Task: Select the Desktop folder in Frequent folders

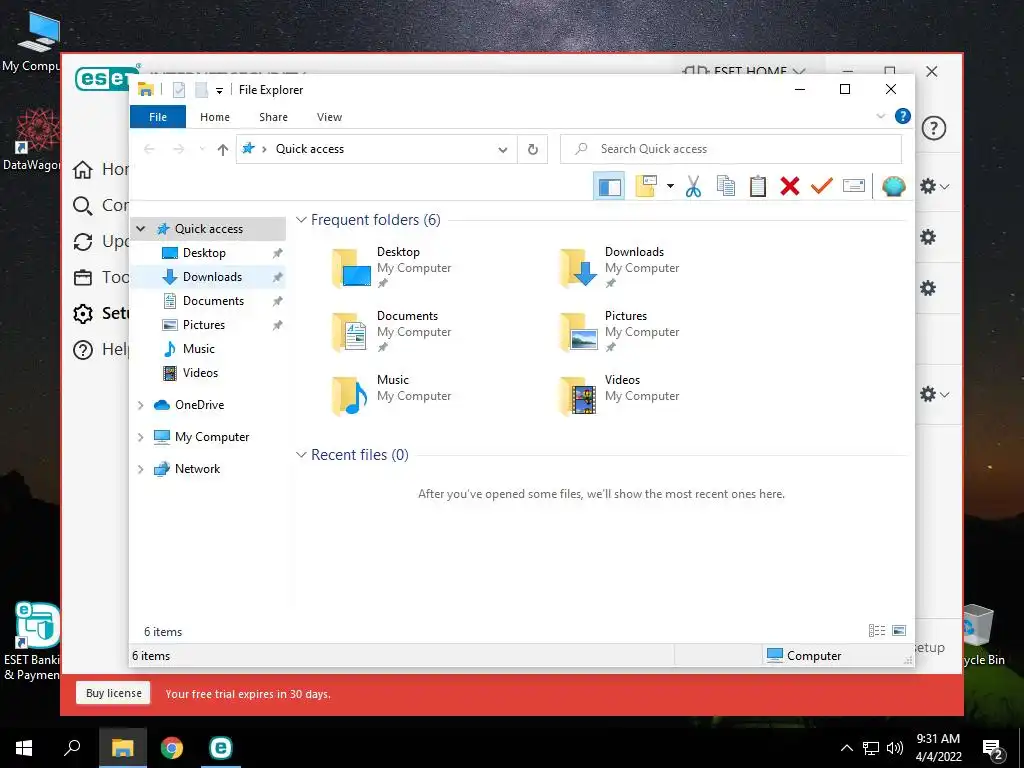Action: point(392,268)
